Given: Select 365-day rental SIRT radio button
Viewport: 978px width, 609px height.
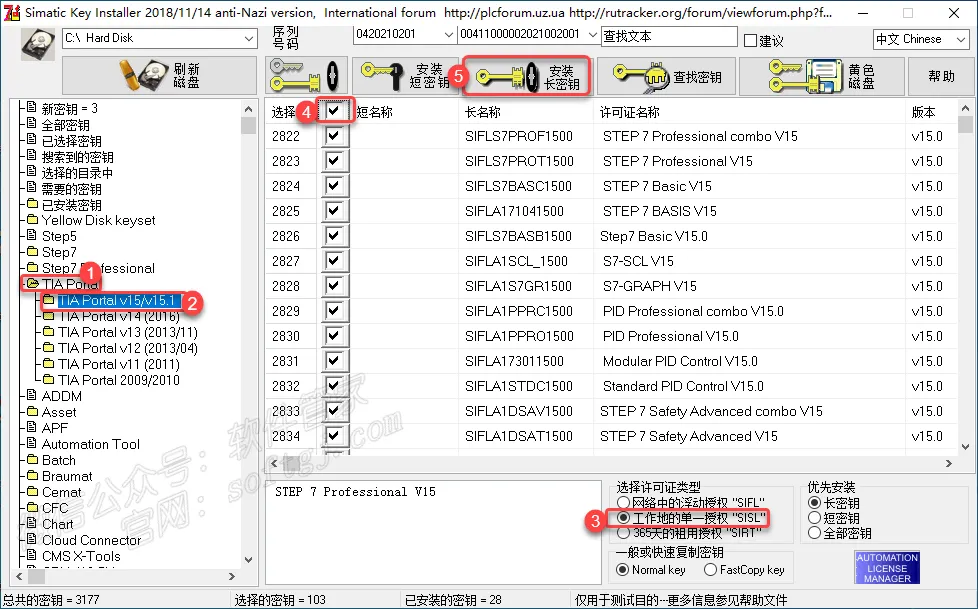Looking at the screenshot, I should (623, 533).
